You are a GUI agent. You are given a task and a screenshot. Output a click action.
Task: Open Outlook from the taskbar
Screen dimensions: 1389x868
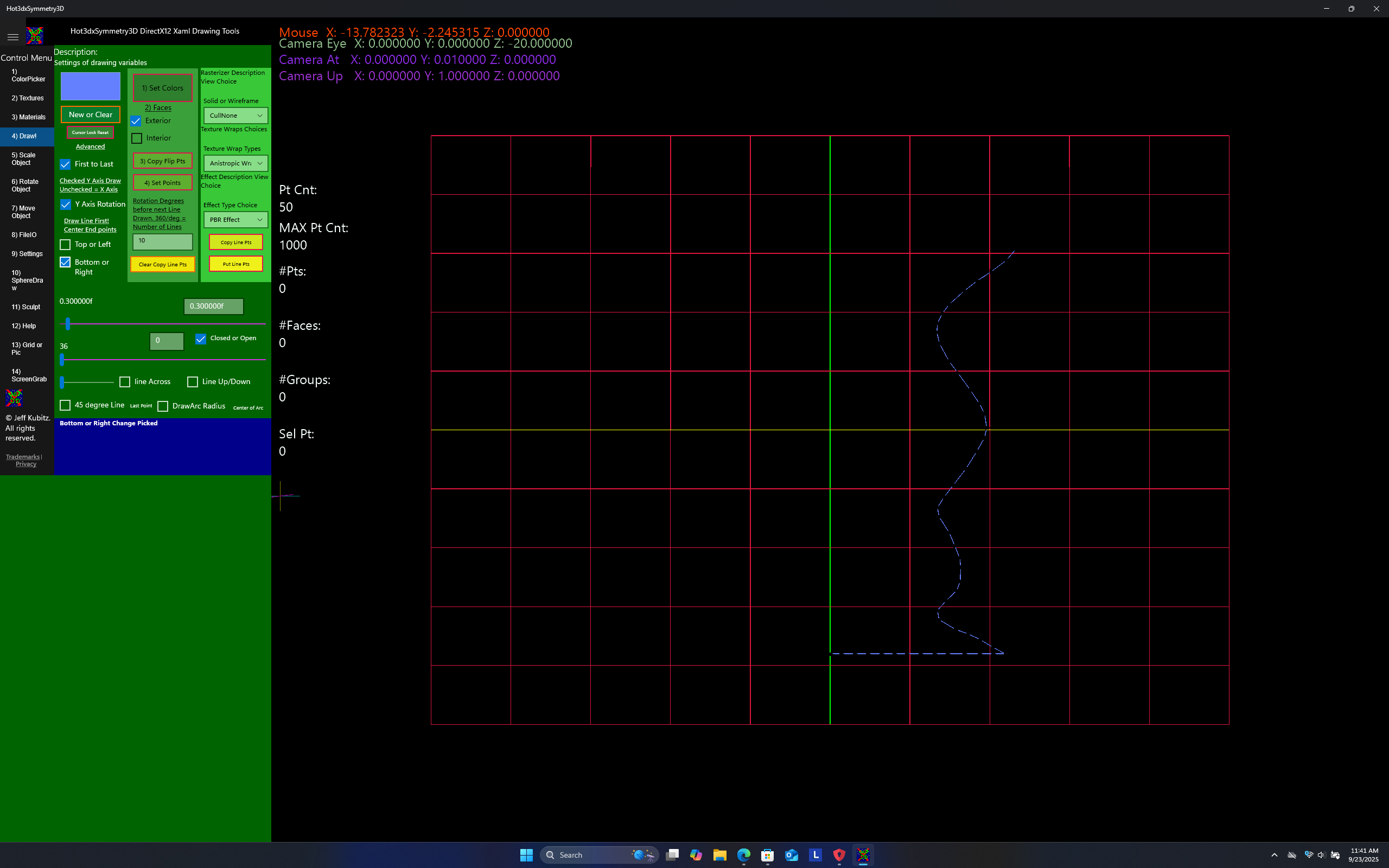tap(792, 855)
